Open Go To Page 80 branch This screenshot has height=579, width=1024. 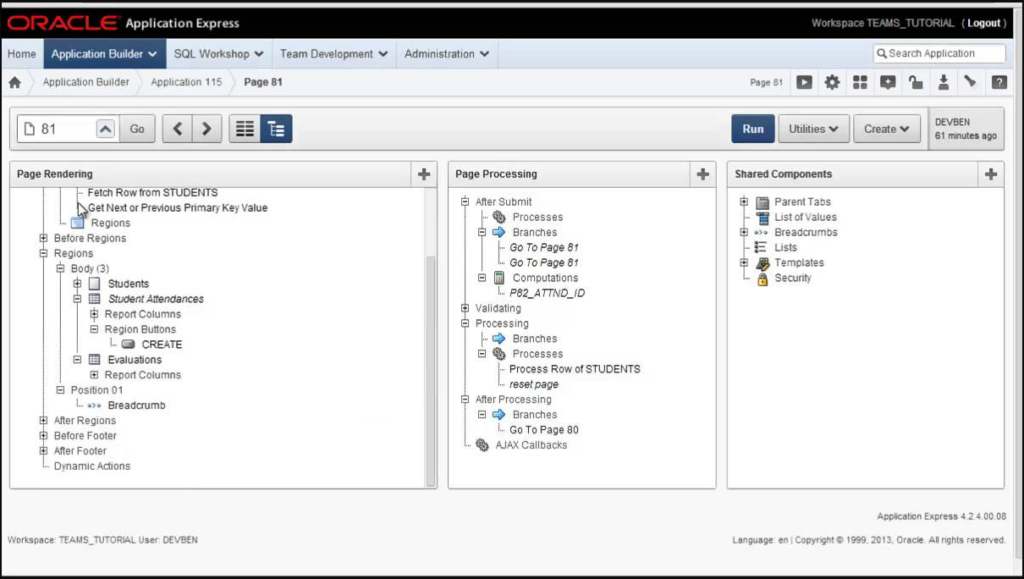click(544, 430)
